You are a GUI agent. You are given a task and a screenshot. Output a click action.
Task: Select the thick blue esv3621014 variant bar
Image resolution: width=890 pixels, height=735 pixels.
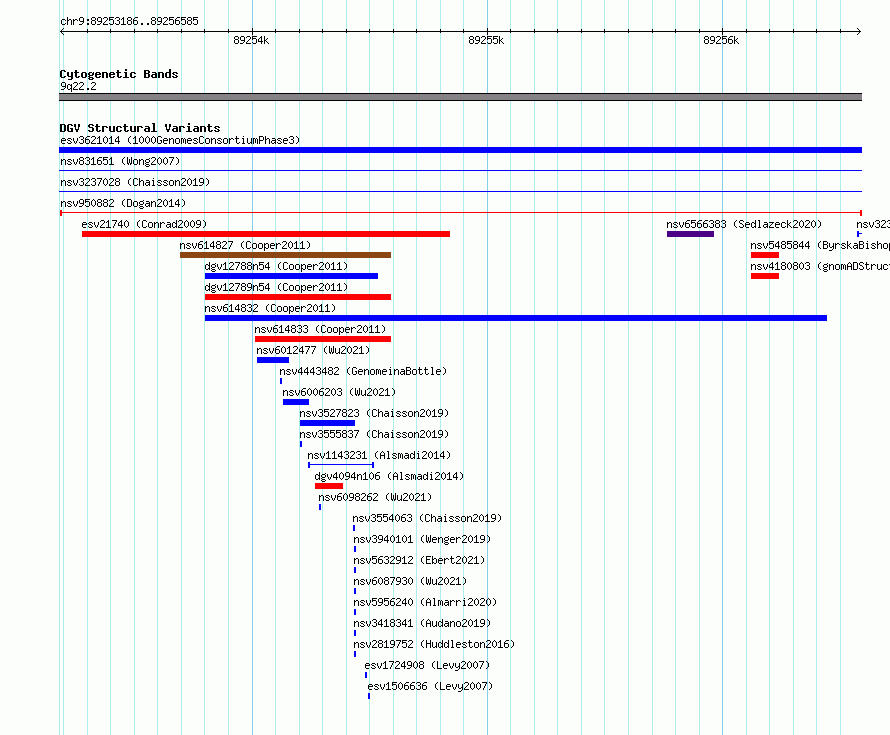coord(460,150)
